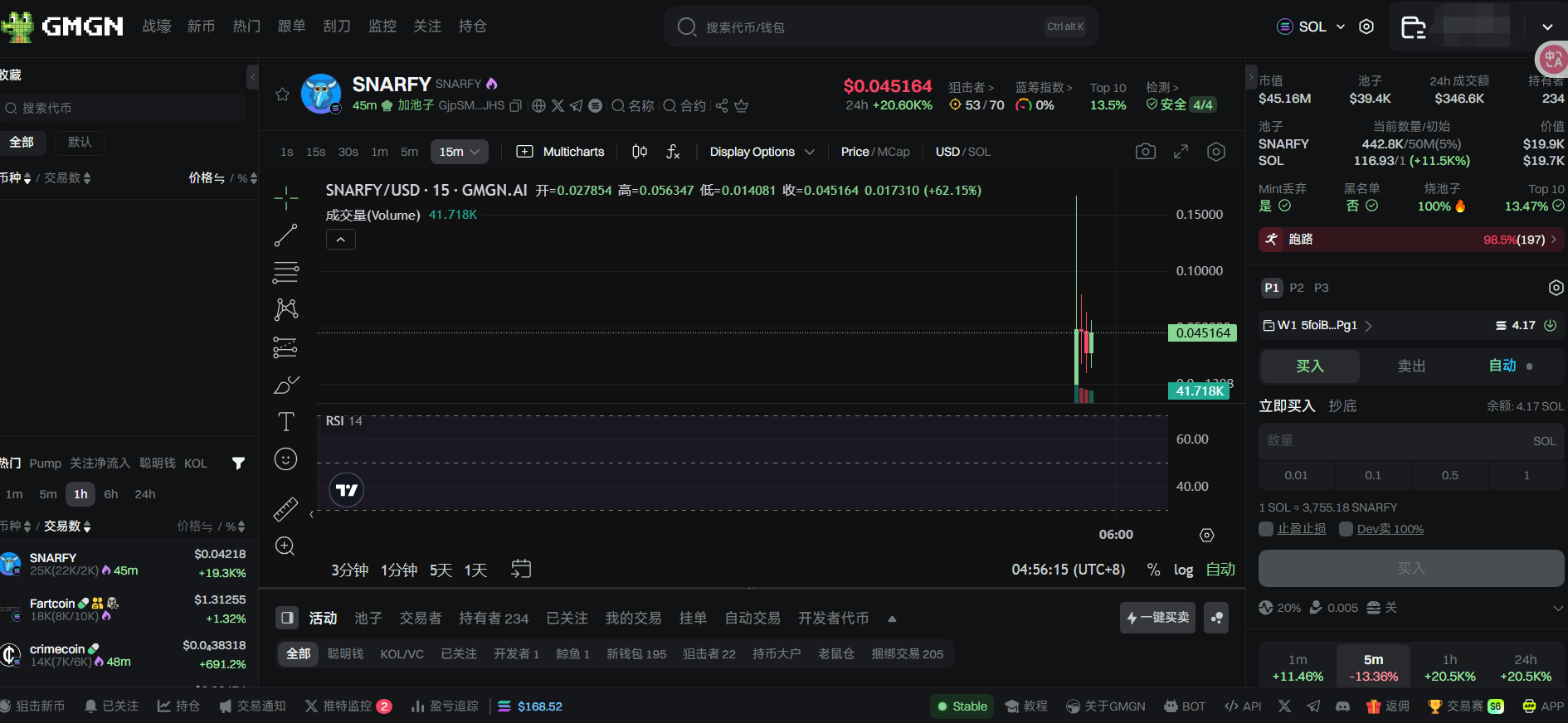Take a chart snapshot with camera icon

coord(1146,152)
